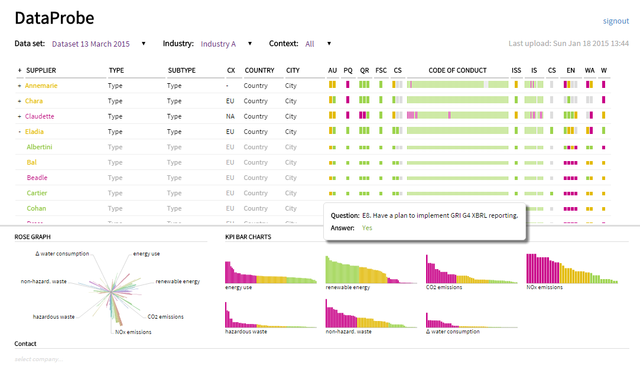
Task: Click the CX column header
Action: [231, 70]
